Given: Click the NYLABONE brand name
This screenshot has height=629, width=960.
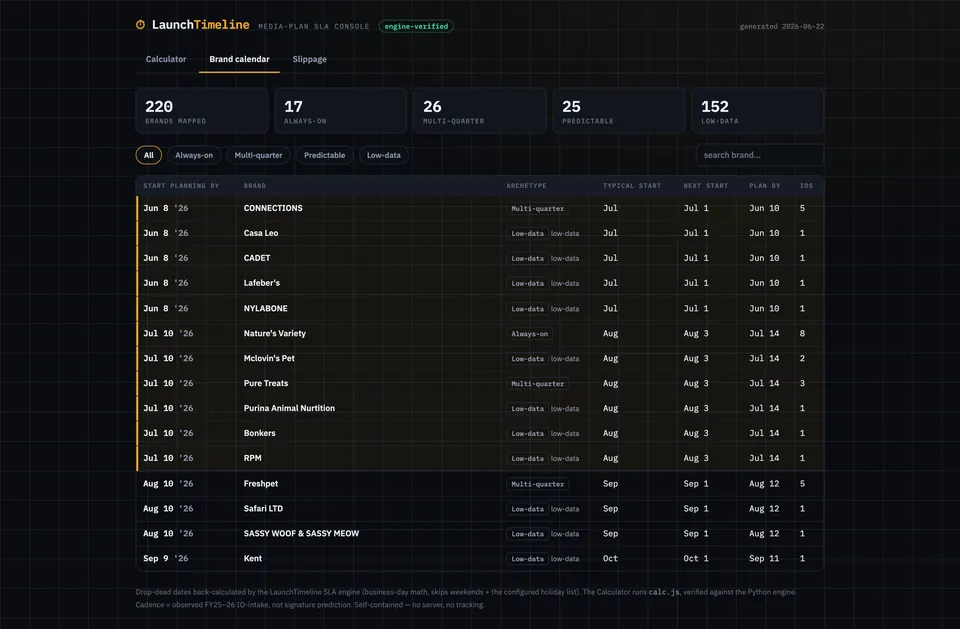Looking at the screenshot, I should point(266,309).
